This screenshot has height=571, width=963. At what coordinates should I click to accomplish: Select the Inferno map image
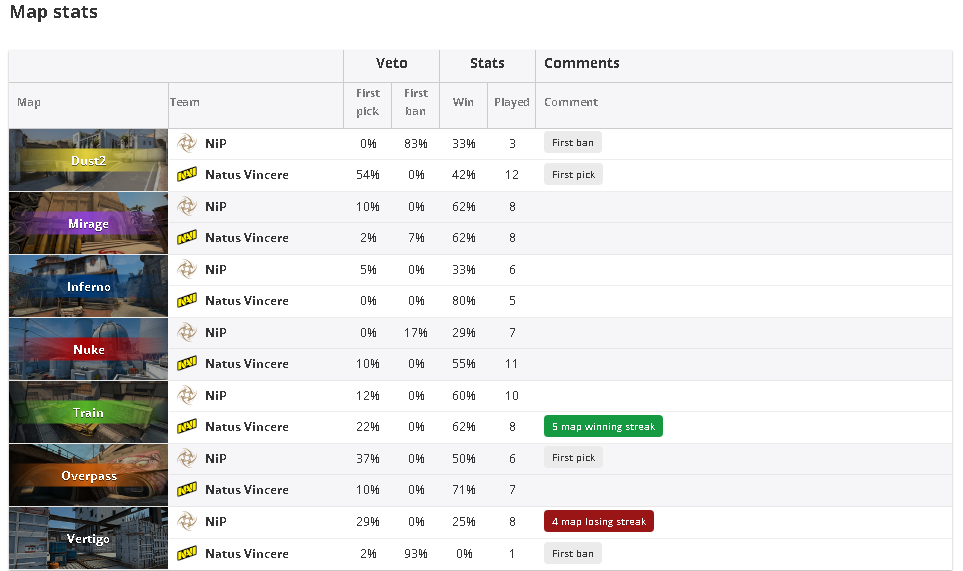coord(88,286)
